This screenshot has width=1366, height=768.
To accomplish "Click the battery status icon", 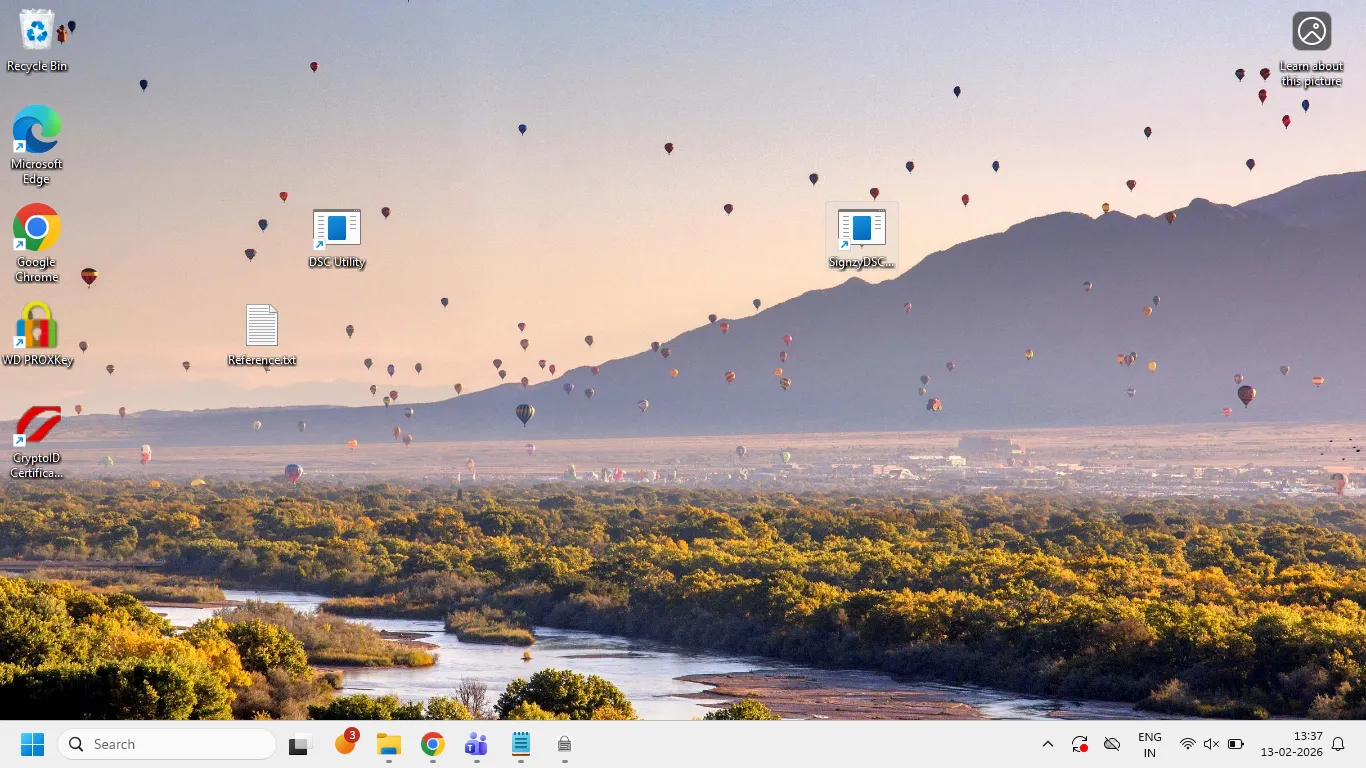I will point(1236,744).
